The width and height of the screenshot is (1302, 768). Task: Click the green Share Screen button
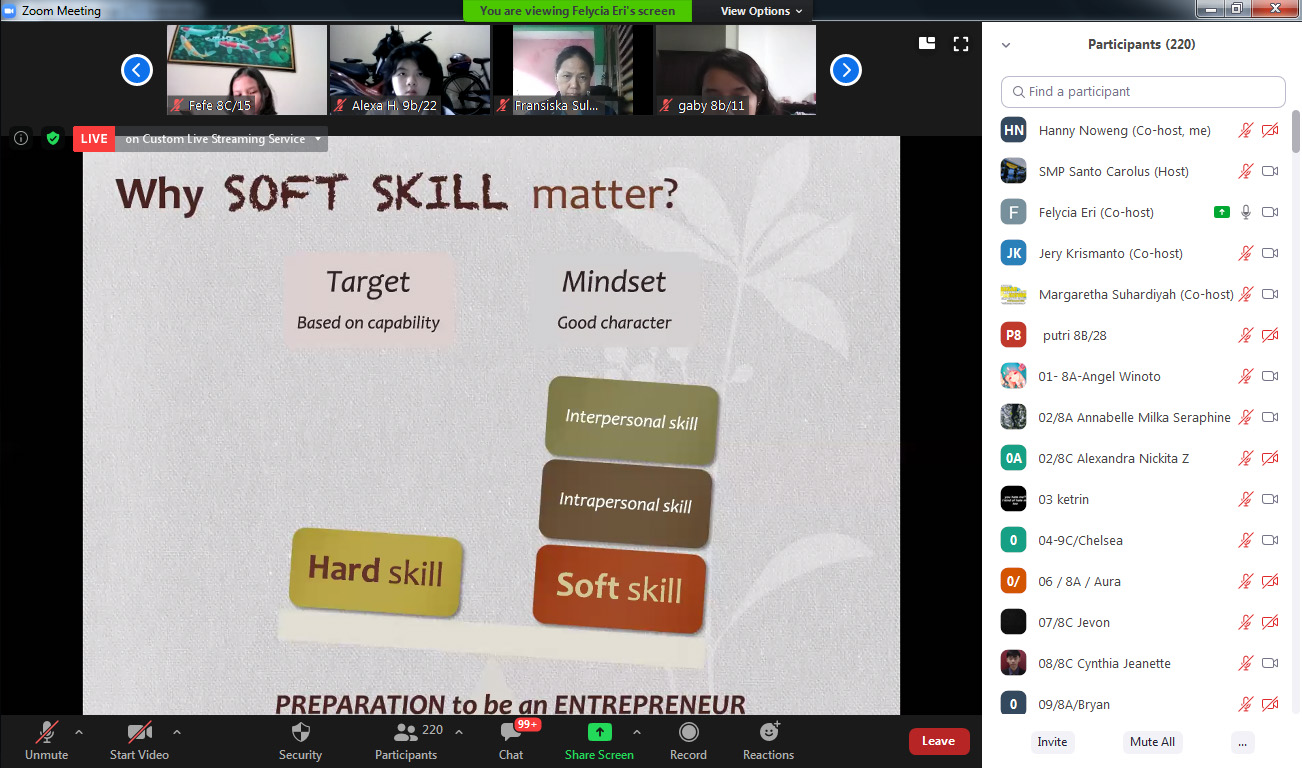[599, 741]
